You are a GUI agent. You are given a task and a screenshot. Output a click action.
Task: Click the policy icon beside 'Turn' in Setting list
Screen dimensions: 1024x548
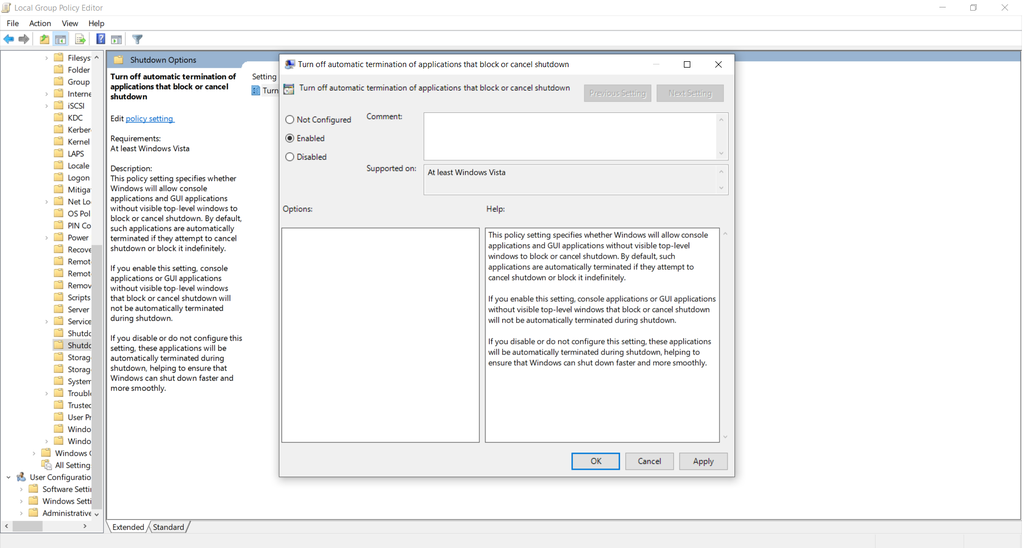pyautogui.click(x=255, y=90)
